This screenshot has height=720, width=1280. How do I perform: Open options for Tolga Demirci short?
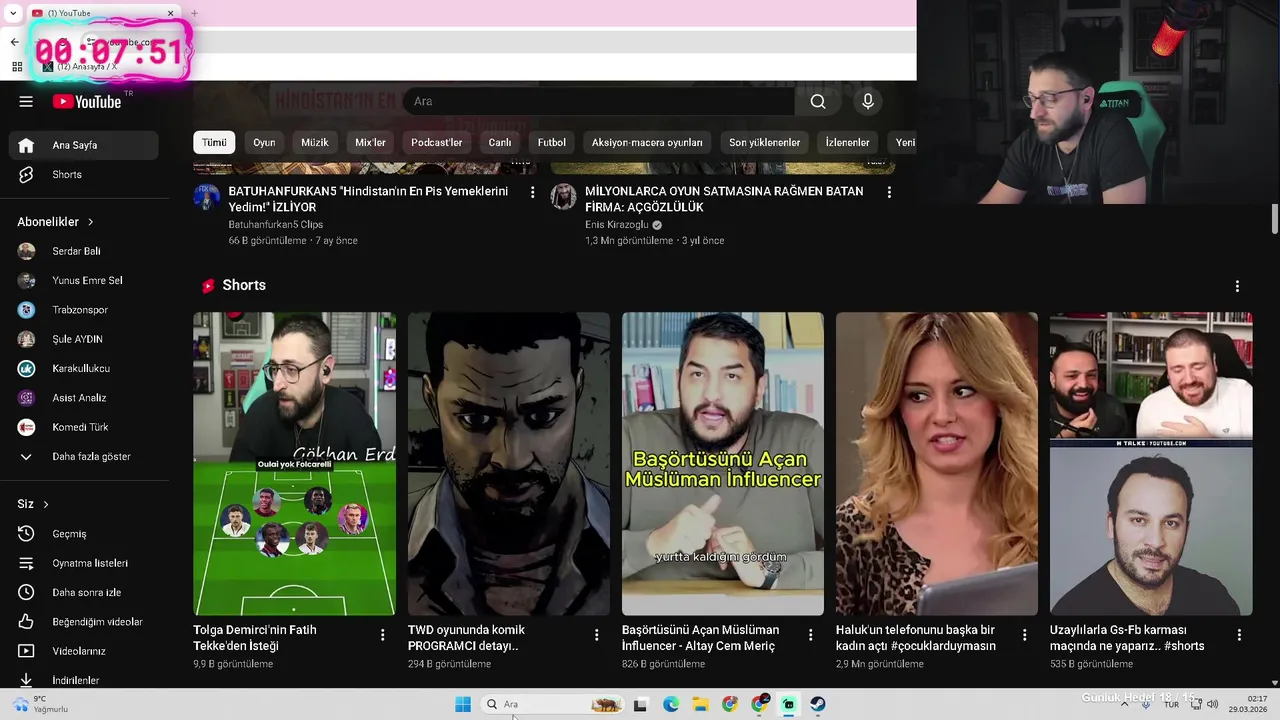[382, 635]
